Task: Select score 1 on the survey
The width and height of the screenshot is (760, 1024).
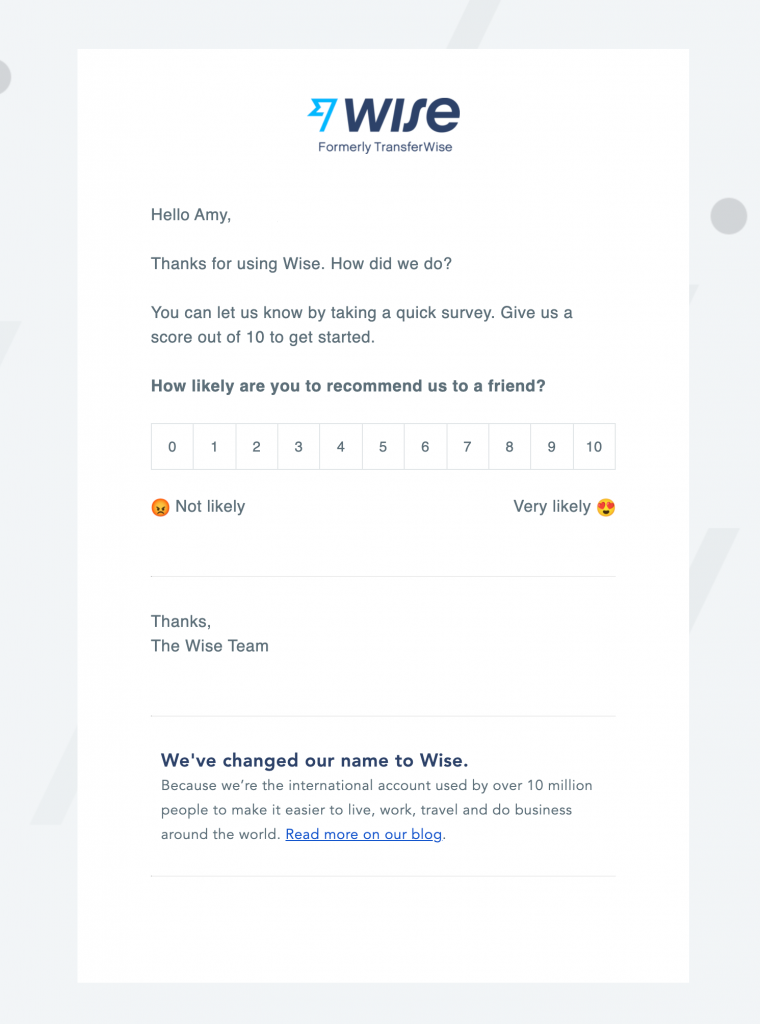Action: click(x=214, y=447)
